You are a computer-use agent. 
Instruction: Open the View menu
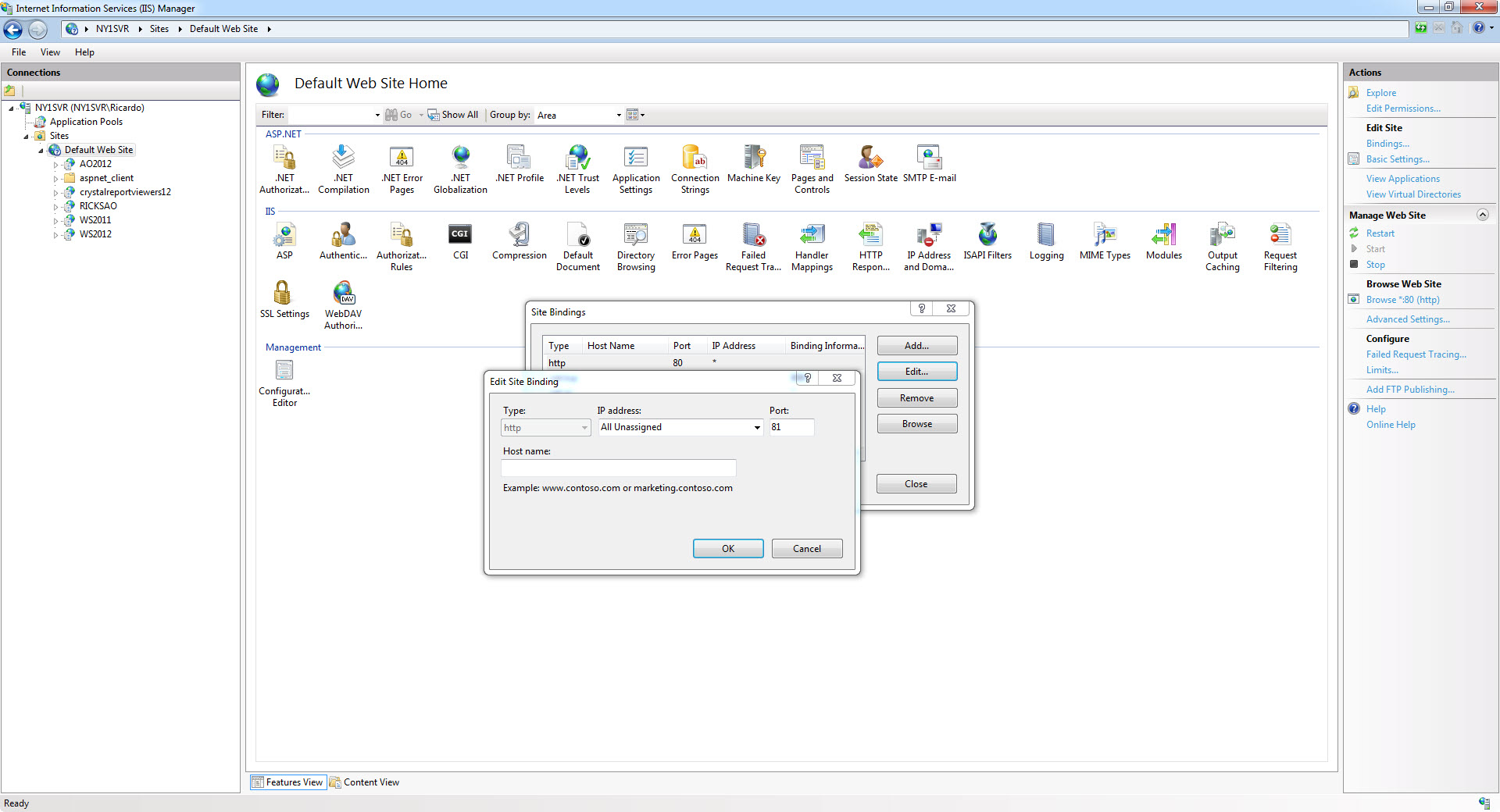click(x=50, y=52)
